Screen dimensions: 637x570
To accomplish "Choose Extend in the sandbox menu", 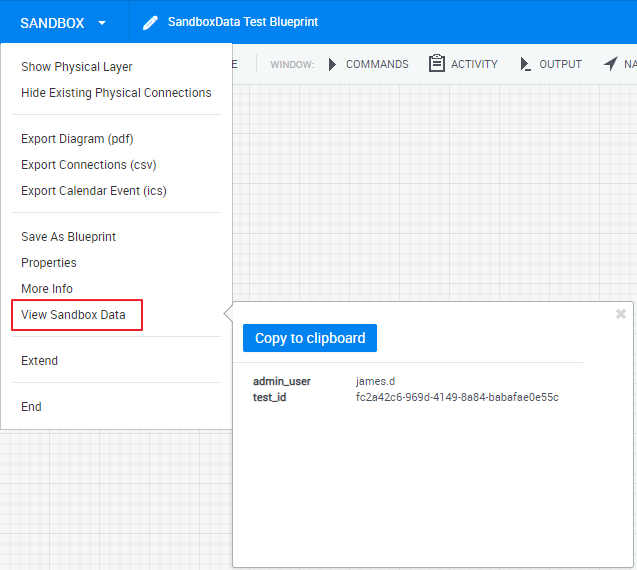I will [x=40, y=361].
